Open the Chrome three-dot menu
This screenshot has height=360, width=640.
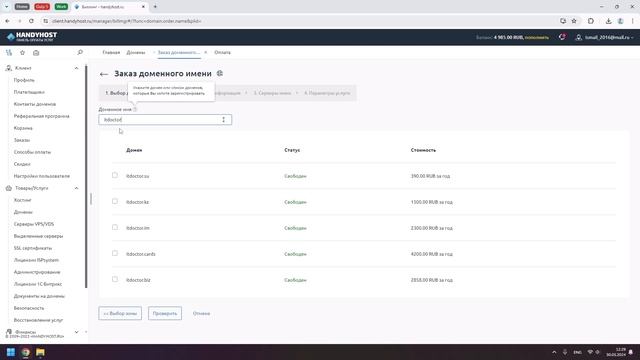pyautogui.click(x=633, y=21)
